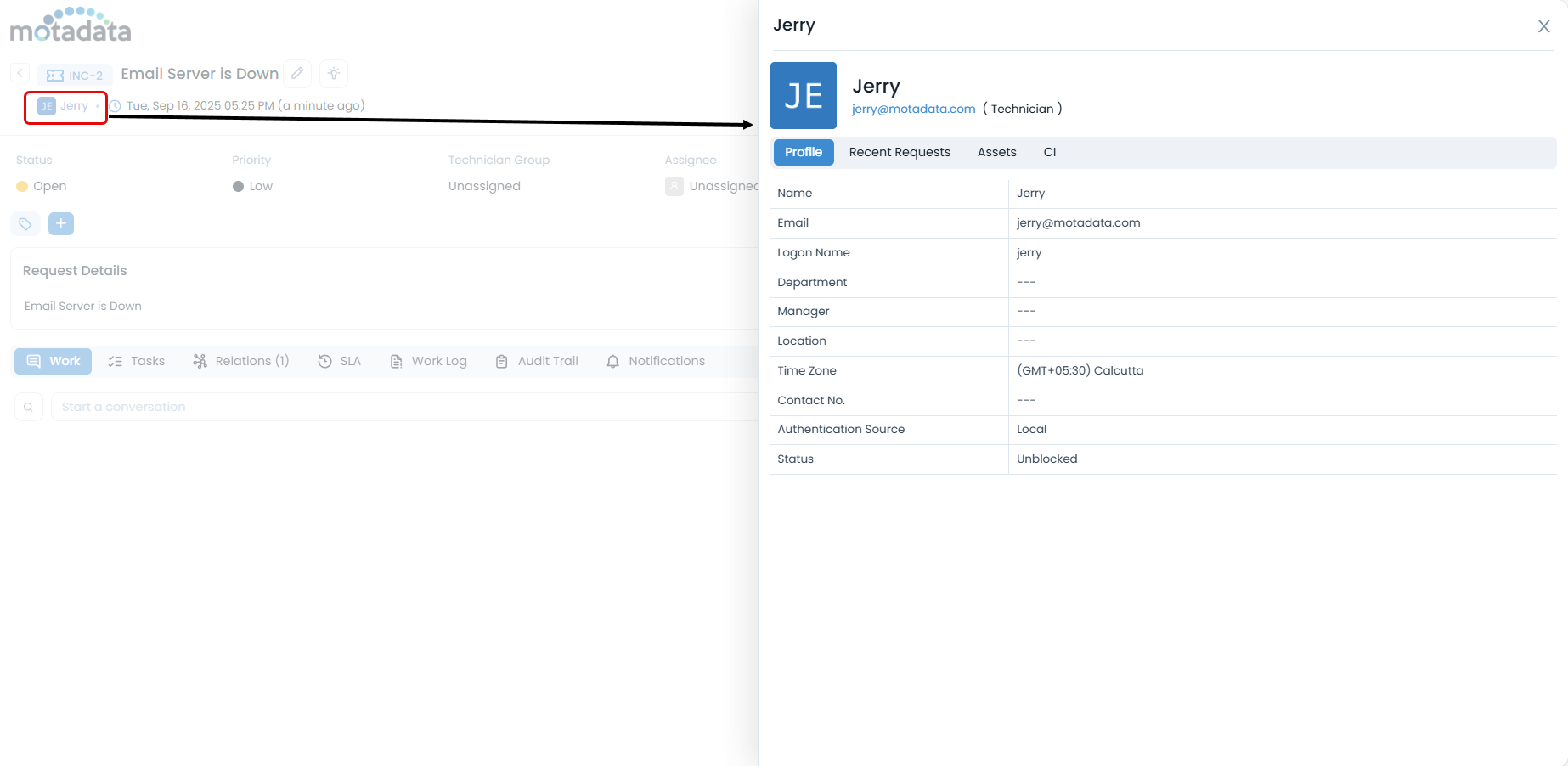Open the Assignee Unassigned selector
This screenshot has height=766, width=1568.
(x=713, y=187)
